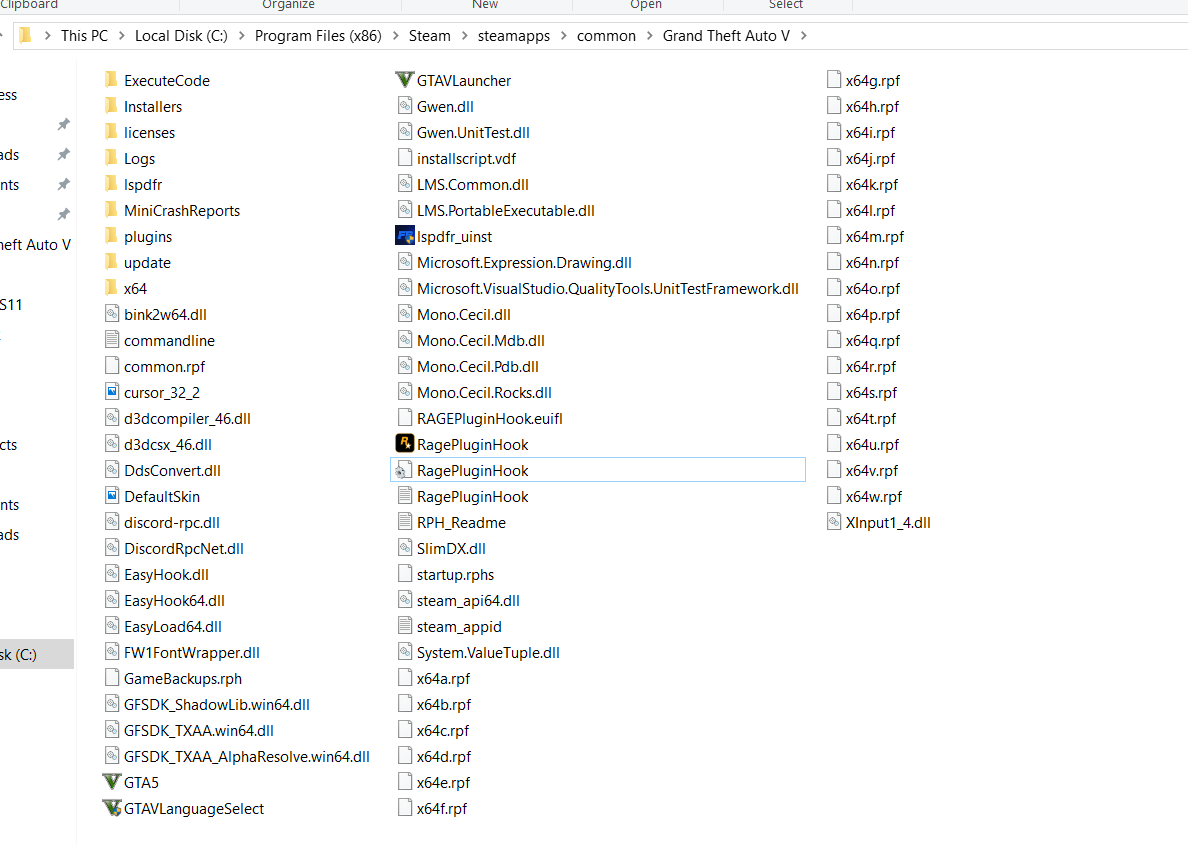
Task: Select Gwen.UnitTest.dll file name
Action: tap(474, 132)
